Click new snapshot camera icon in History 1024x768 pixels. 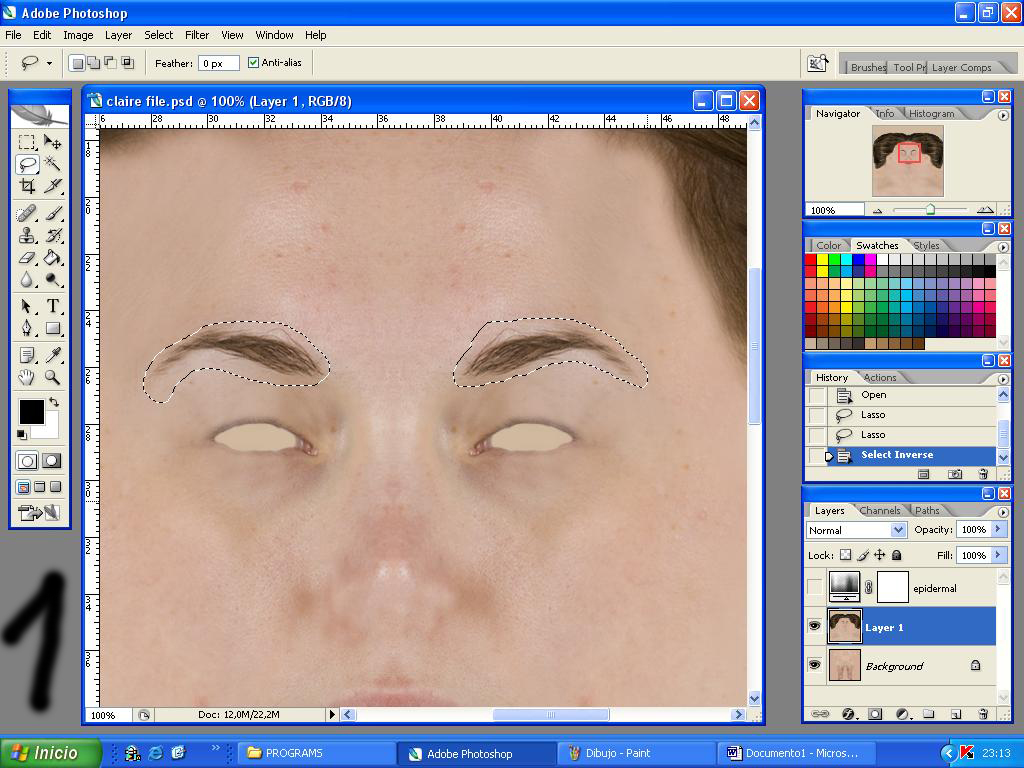(955, 474)
